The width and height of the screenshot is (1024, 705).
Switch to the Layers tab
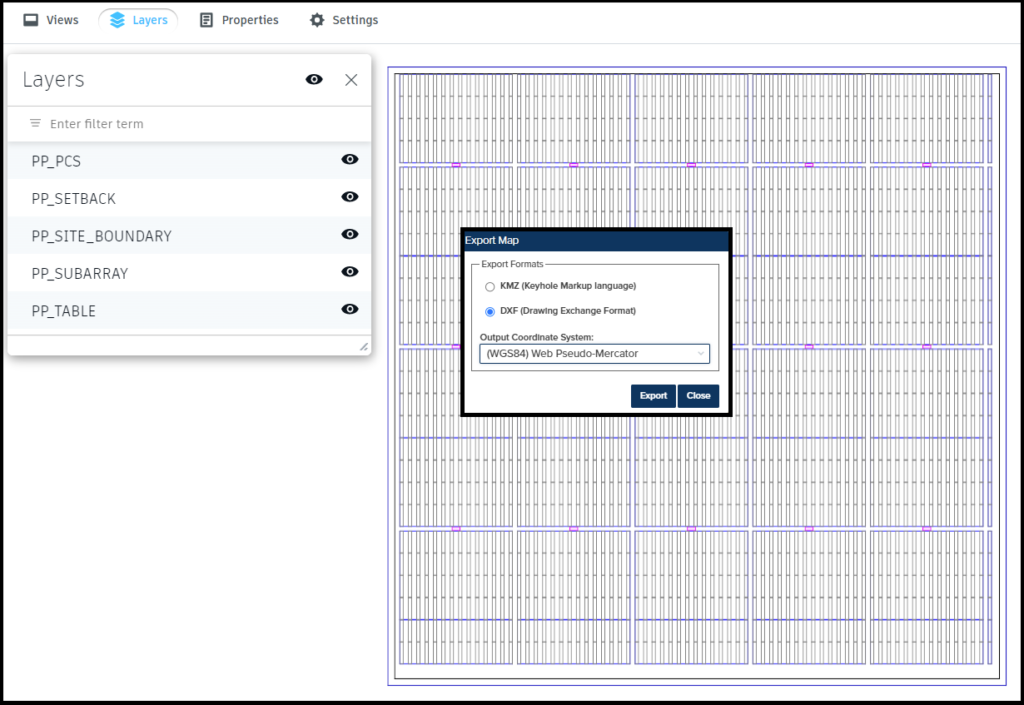click(x=138, y=20)
